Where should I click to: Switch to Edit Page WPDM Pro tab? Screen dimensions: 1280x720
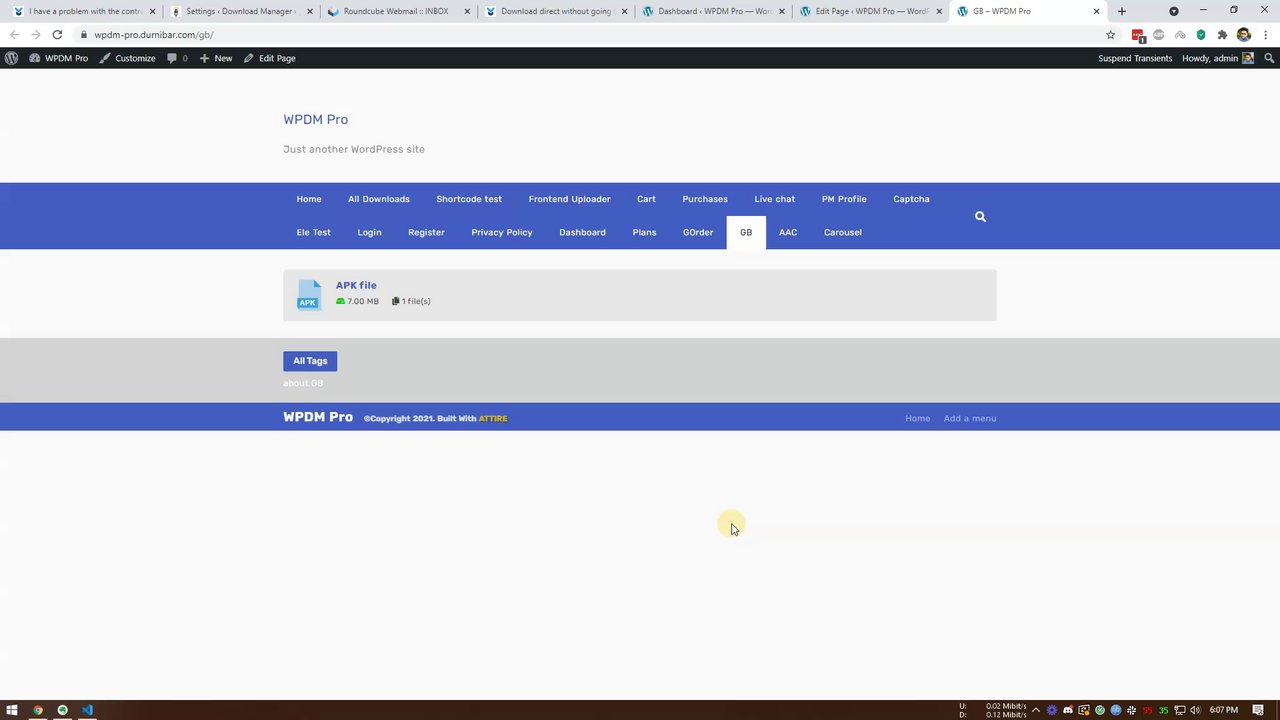coord(870,11)
